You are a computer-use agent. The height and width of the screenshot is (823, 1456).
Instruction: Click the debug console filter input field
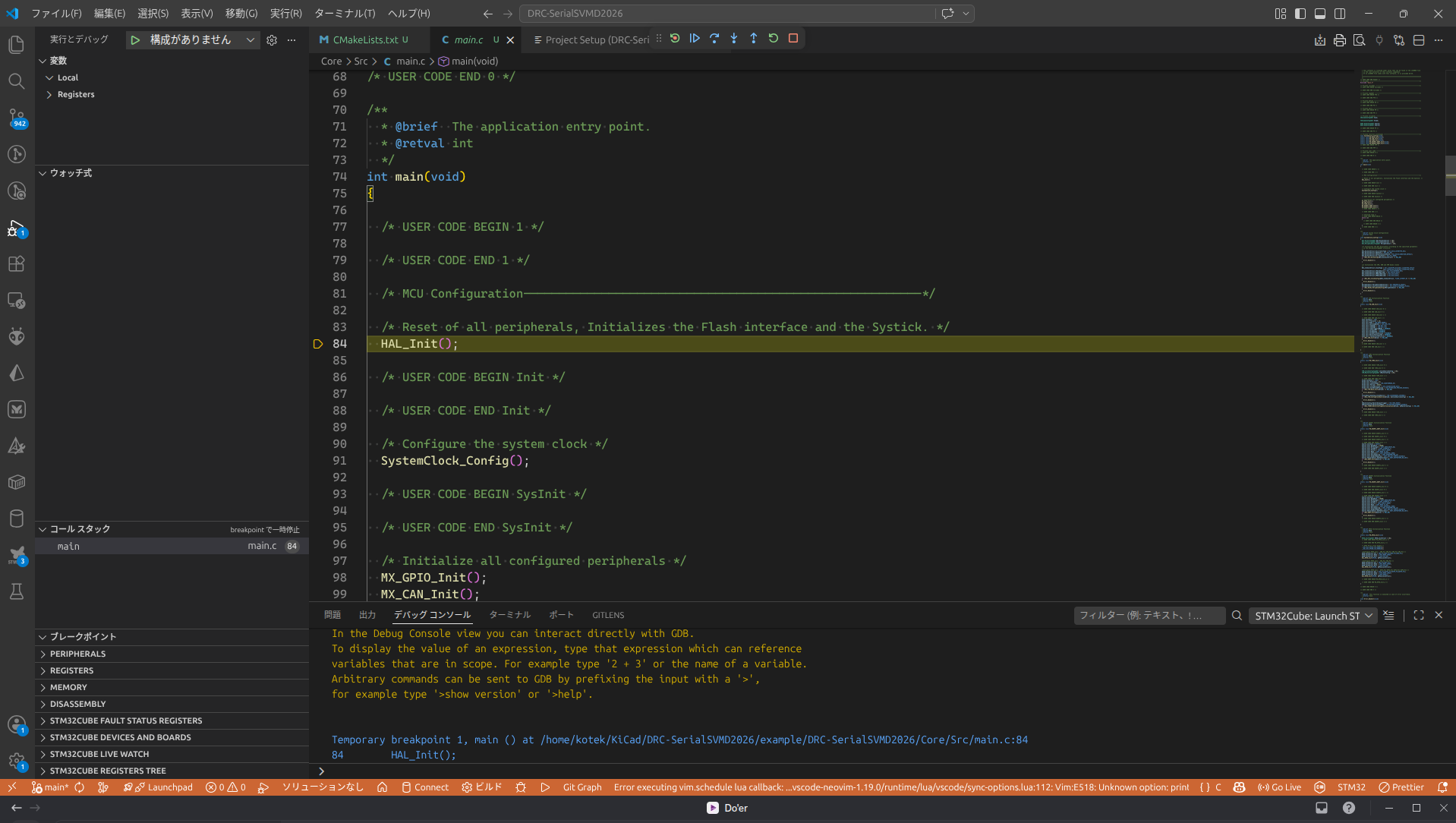pos(1149,616)
